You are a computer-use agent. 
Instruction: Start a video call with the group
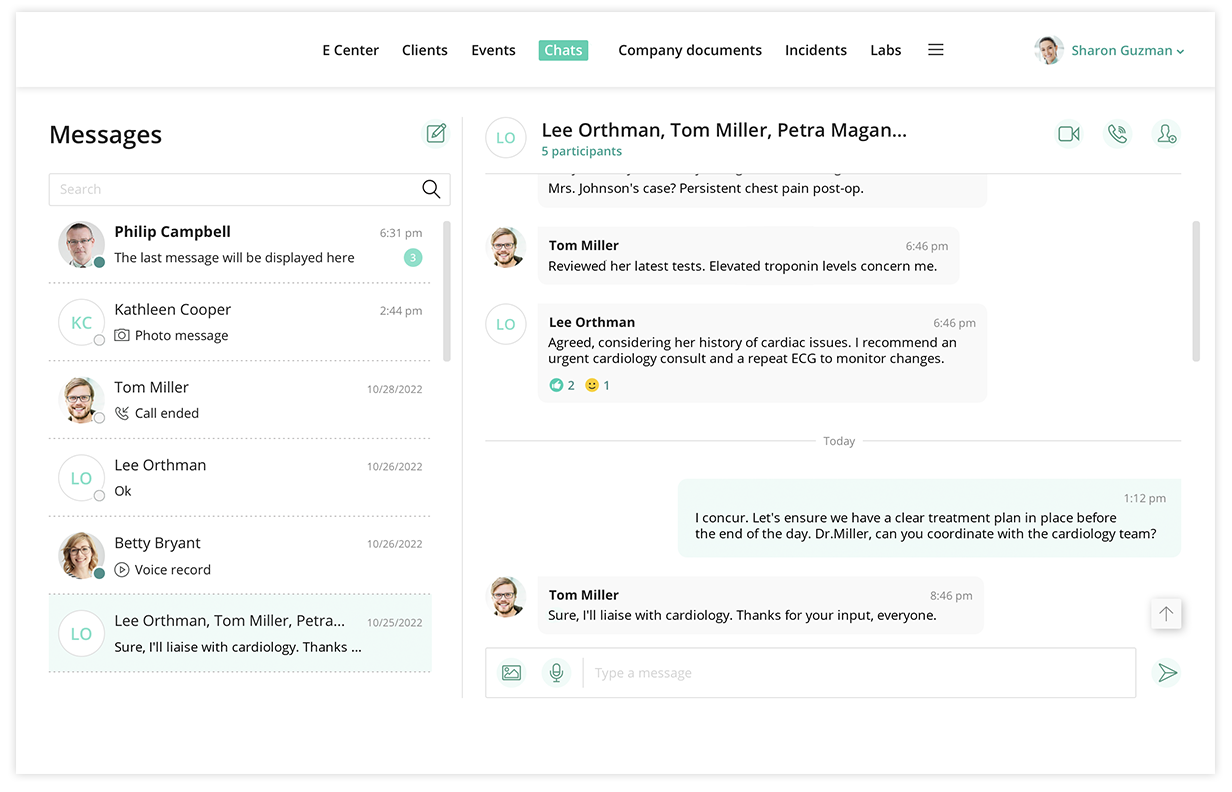click(1068, 134)
